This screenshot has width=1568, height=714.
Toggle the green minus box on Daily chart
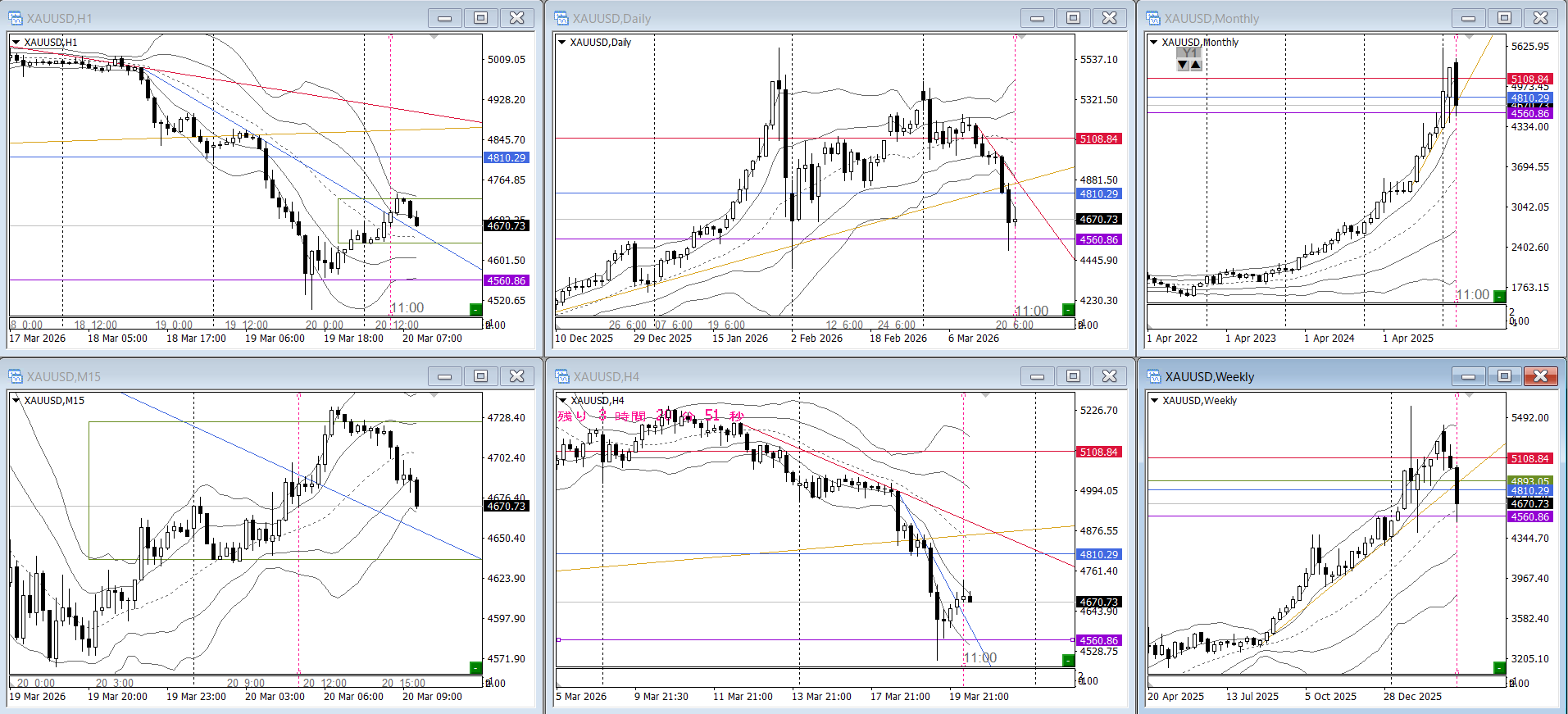1068,309
